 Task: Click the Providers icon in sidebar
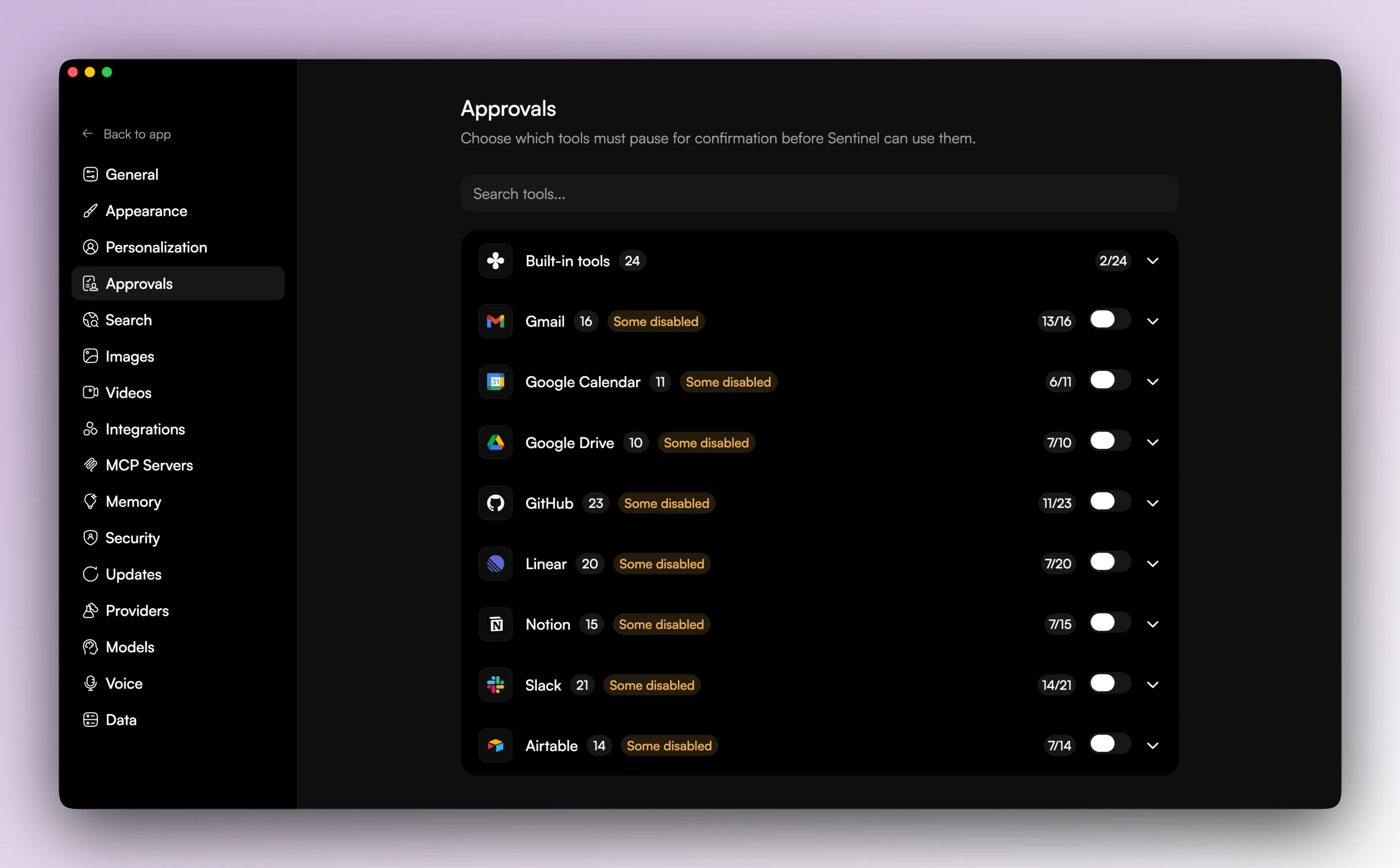(x=90, y=610)
